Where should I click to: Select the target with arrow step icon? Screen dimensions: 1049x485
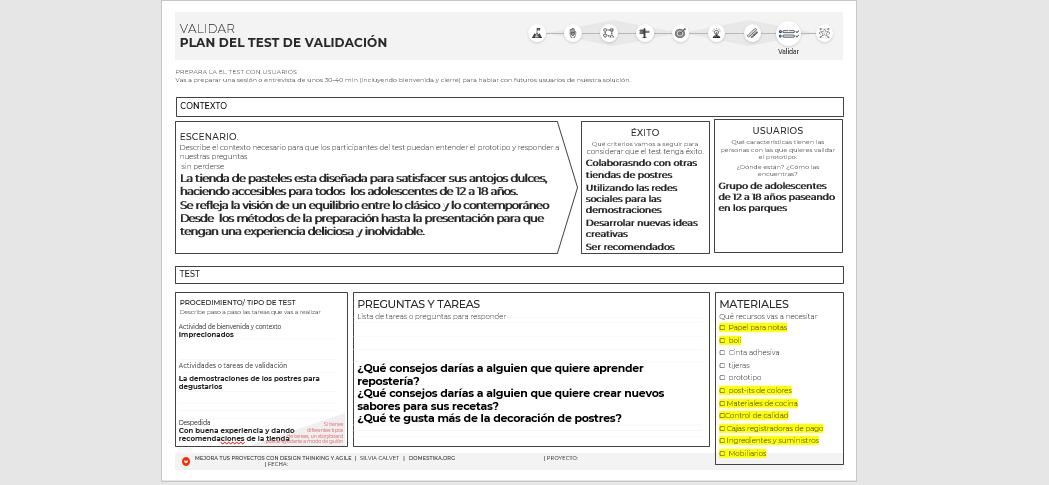click(680, 33)
